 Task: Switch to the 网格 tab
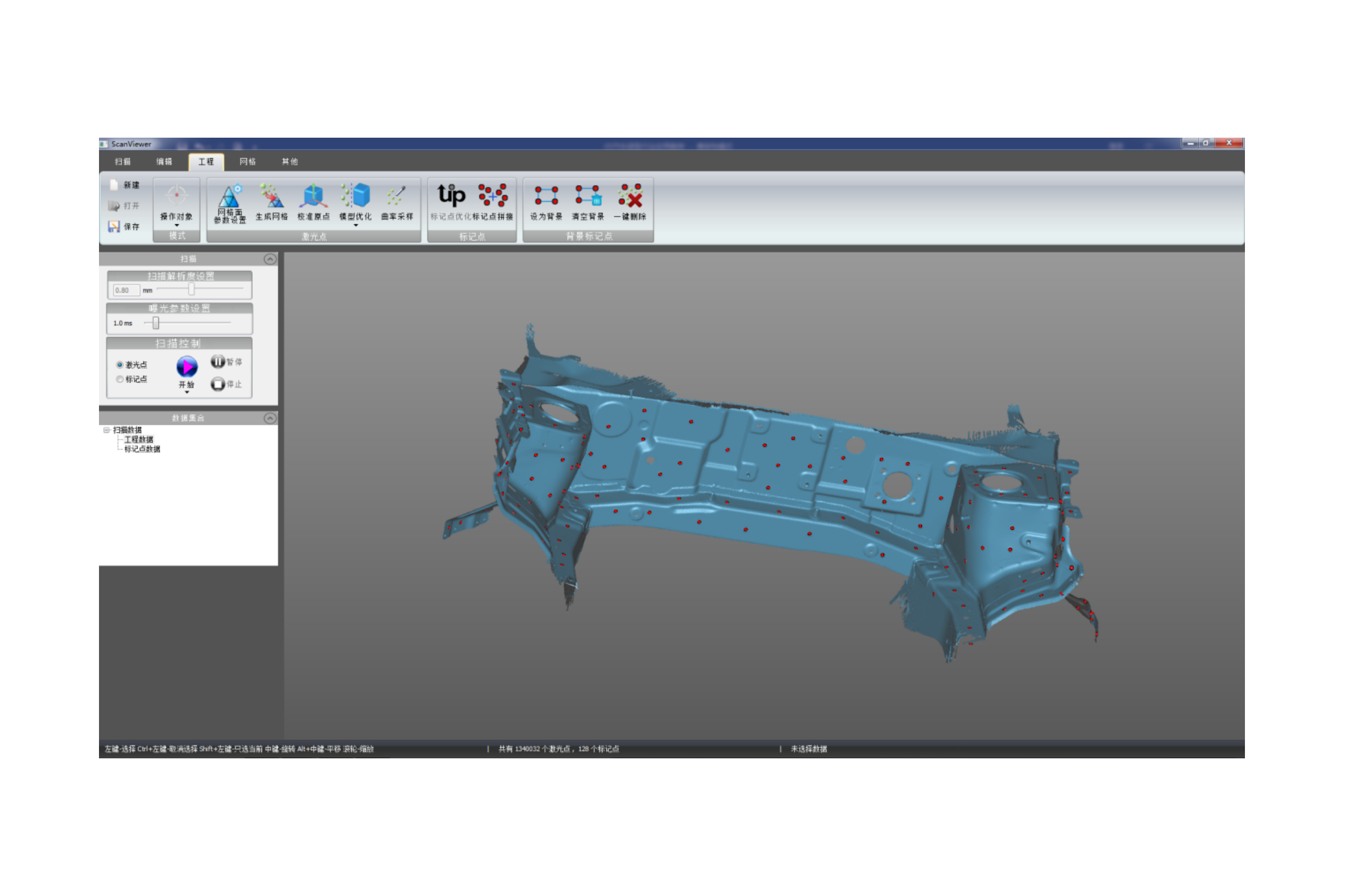point(247,162)
